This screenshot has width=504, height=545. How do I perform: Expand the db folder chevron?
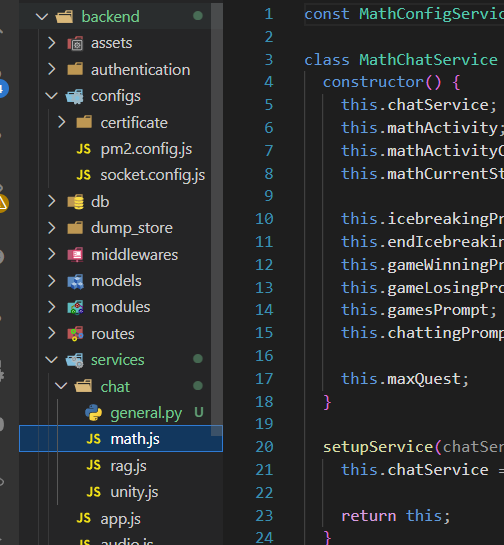click(51, 201)
